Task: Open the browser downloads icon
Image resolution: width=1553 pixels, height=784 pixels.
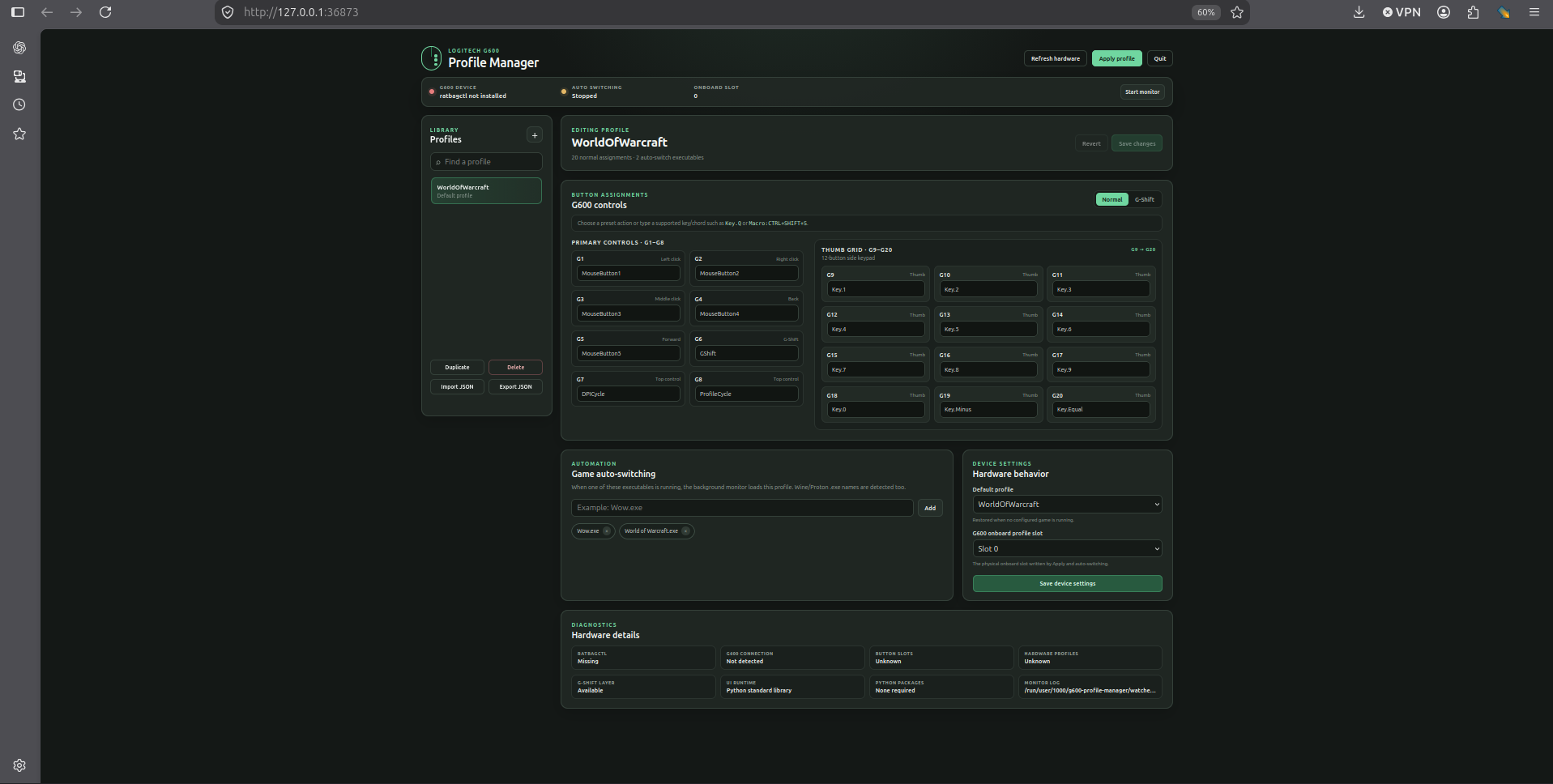Action: (1359, 12)
